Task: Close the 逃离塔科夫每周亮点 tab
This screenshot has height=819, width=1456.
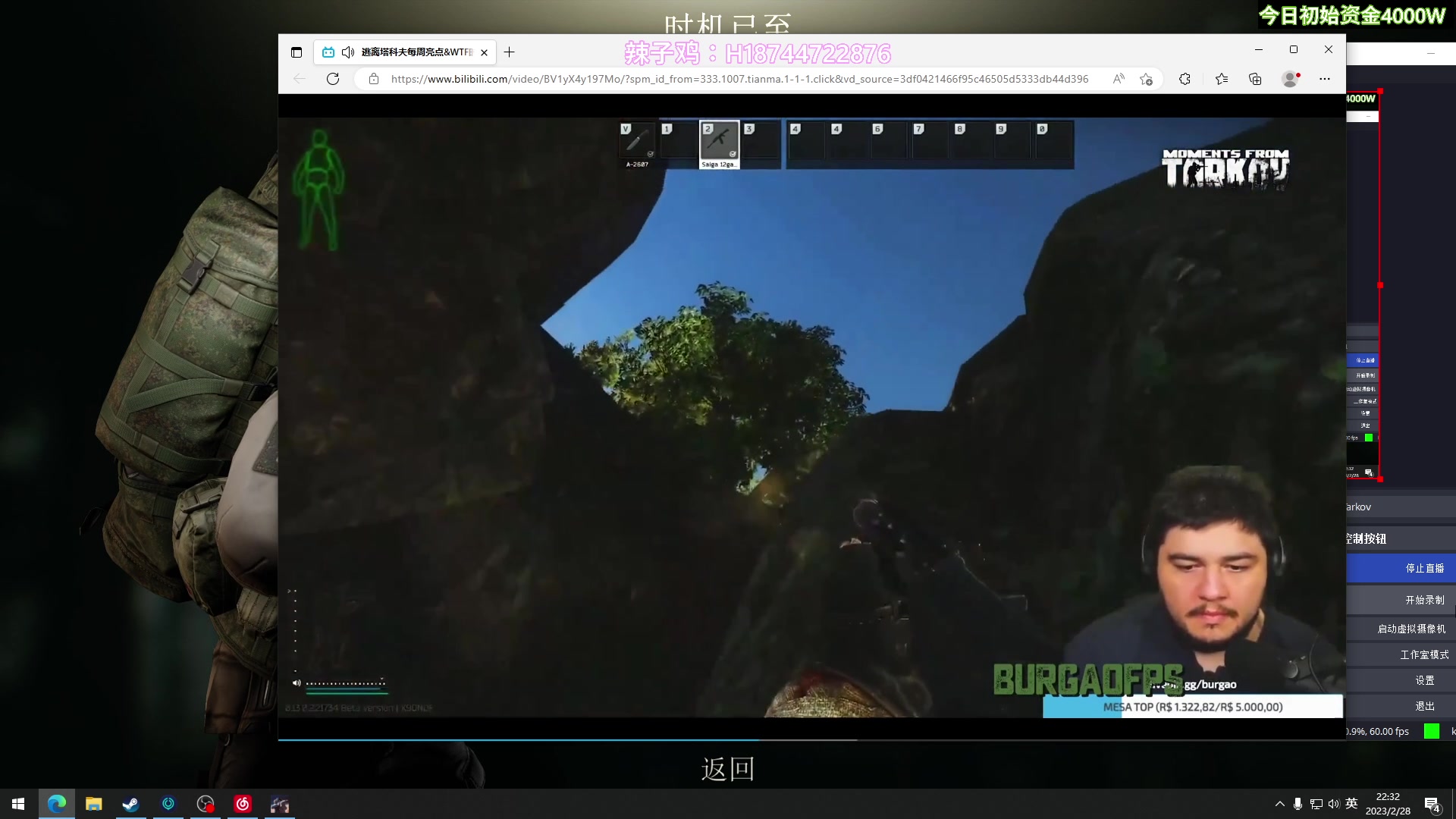Action: (484, 52)
